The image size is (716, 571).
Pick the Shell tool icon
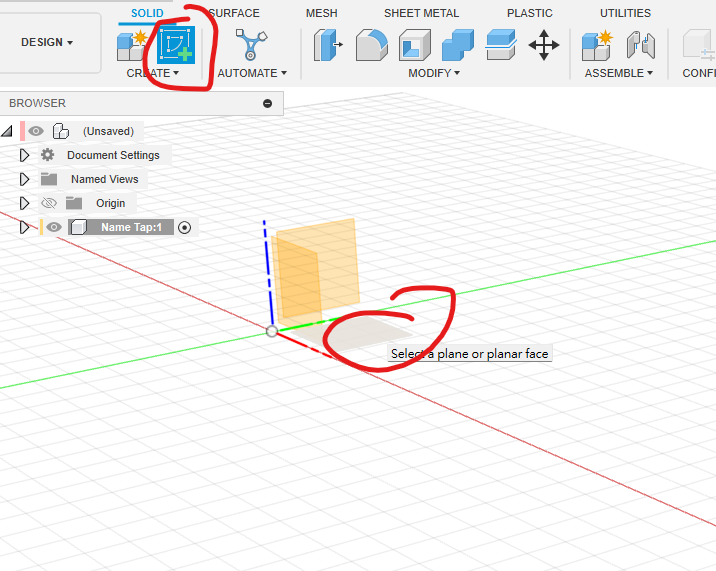pos(415,45)
